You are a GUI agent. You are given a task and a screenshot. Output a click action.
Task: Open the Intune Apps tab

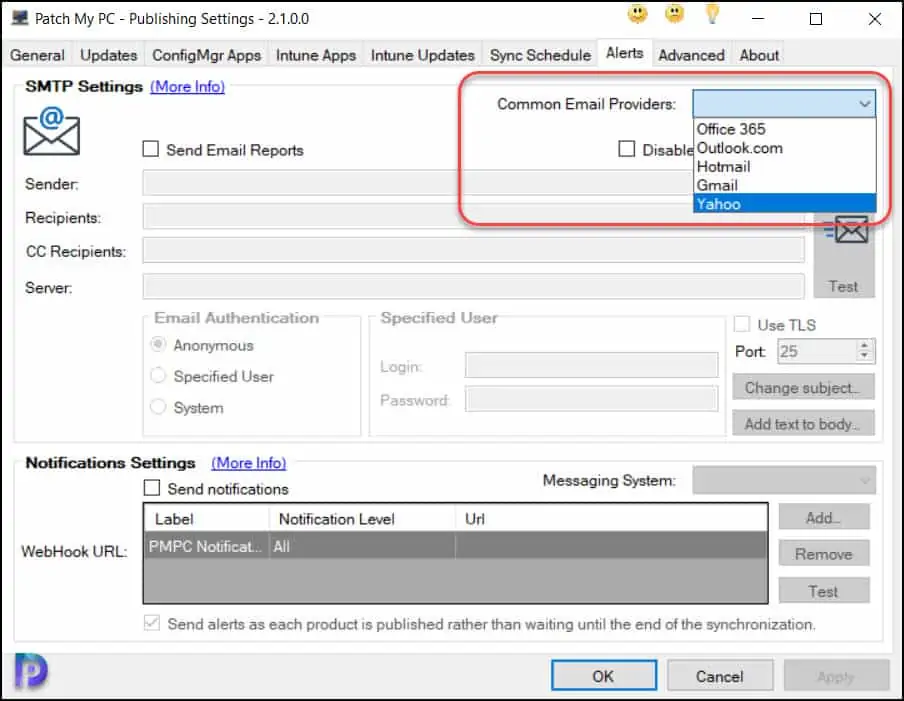[315, 55]
